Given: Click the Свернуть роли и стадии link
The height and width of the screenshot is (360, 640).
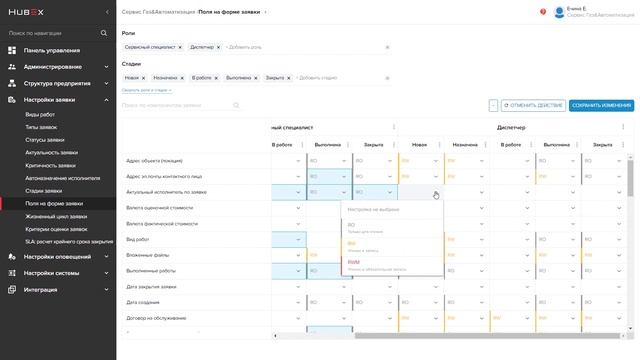Looking at the screenshot, I should point(147,90).
